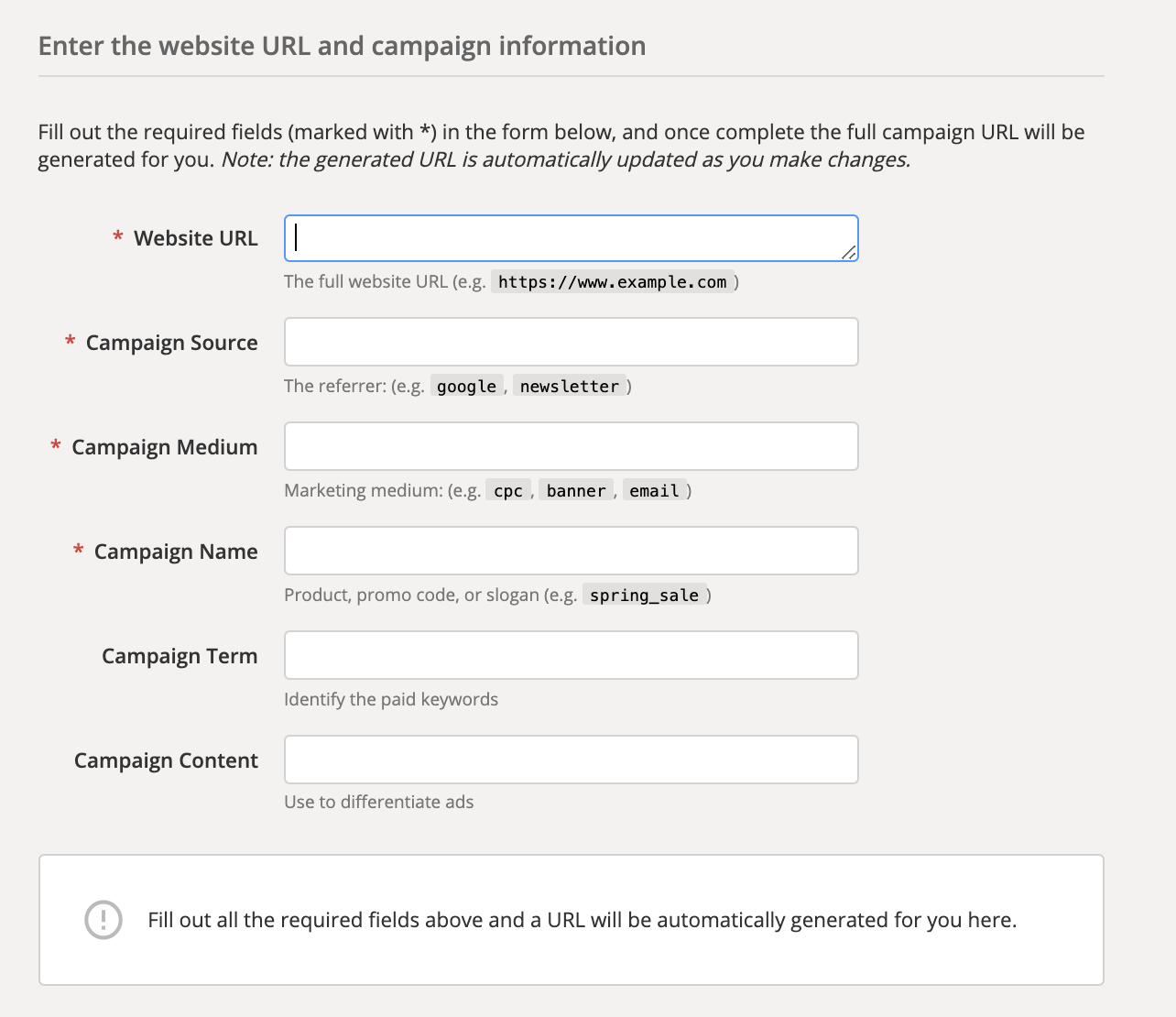Click the banner example code

click(575, 491)
